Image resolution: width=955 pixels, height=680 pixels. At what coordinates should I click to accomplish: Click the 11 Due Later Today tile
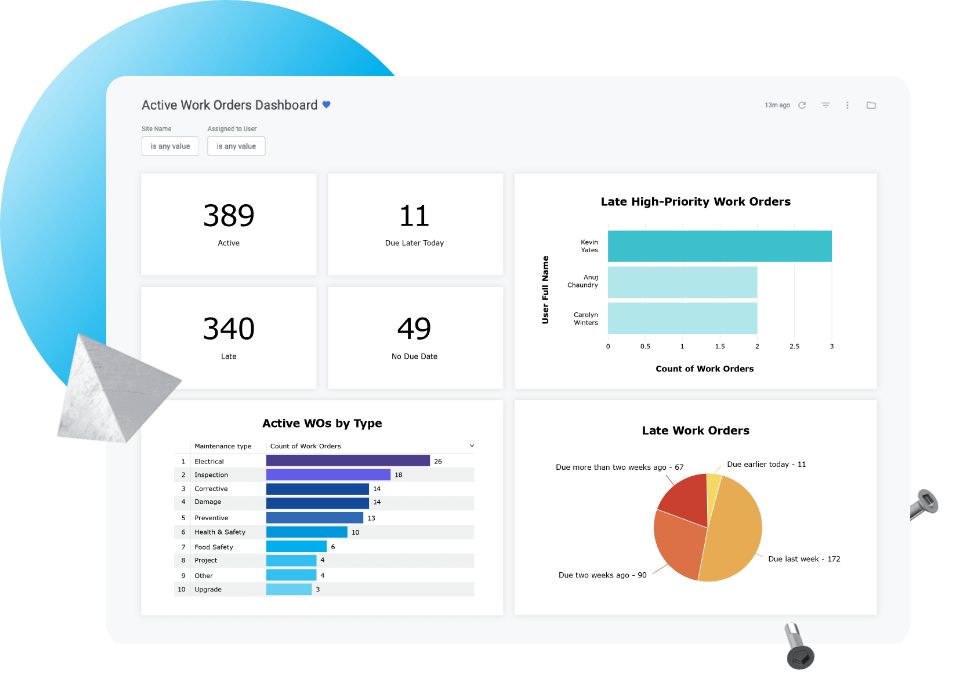click(x=414, y=223)
